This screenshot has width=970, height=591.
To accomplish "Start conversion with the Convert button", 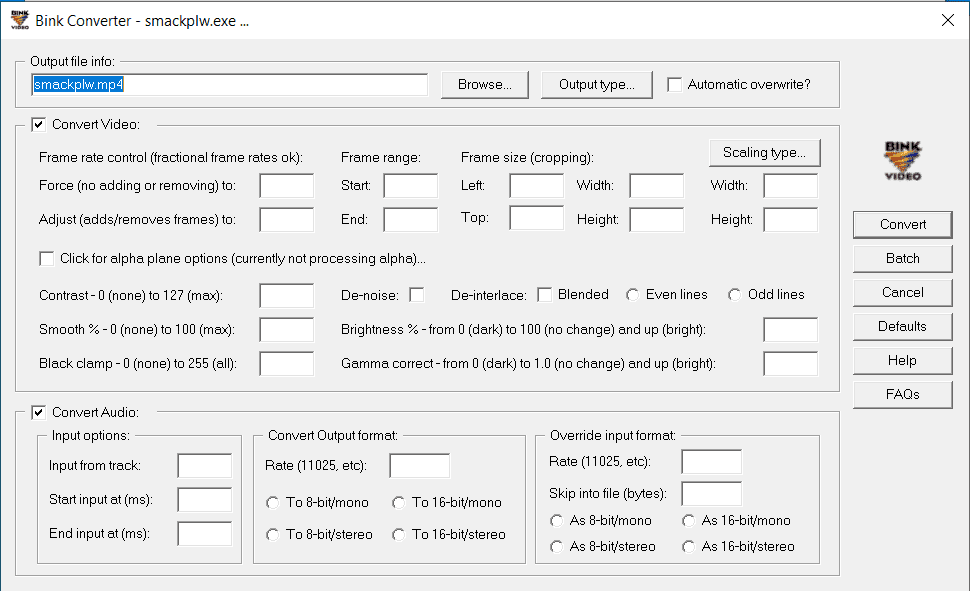I will 903,225.
